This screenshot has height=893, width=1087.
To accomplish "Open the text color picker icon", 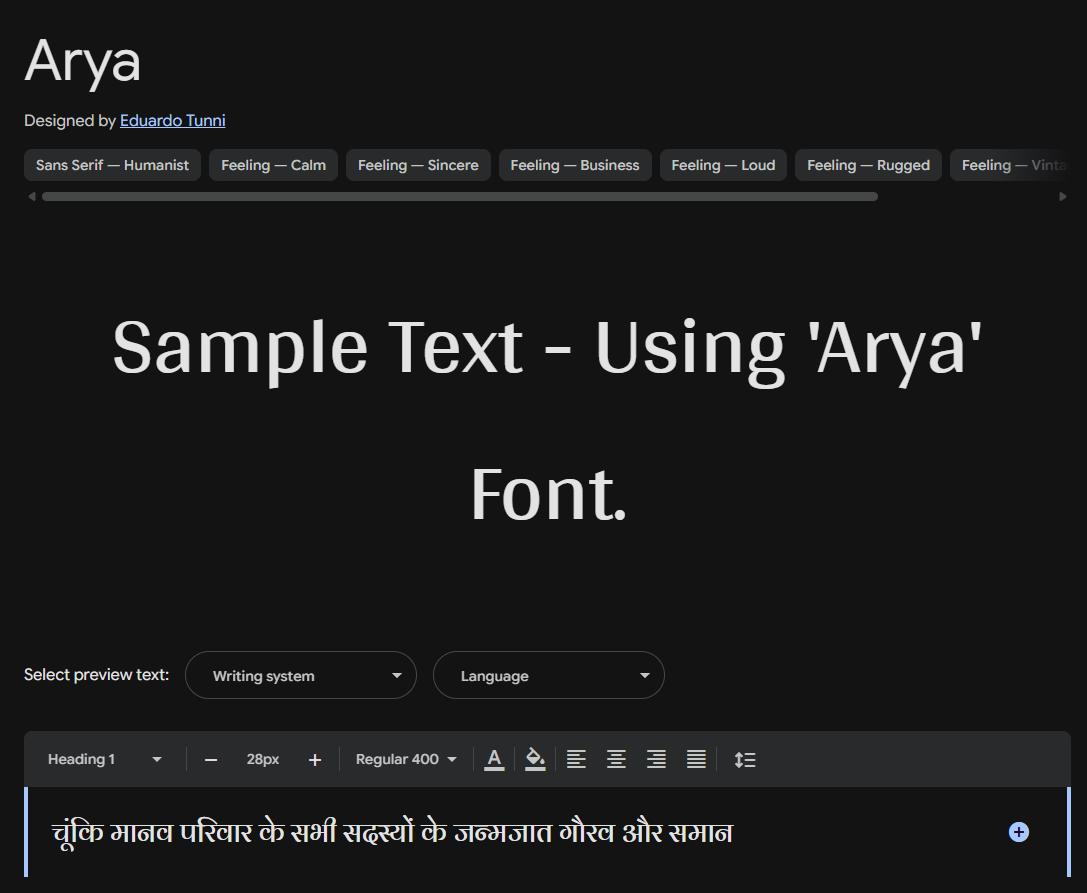I will (x=494, y=759).
